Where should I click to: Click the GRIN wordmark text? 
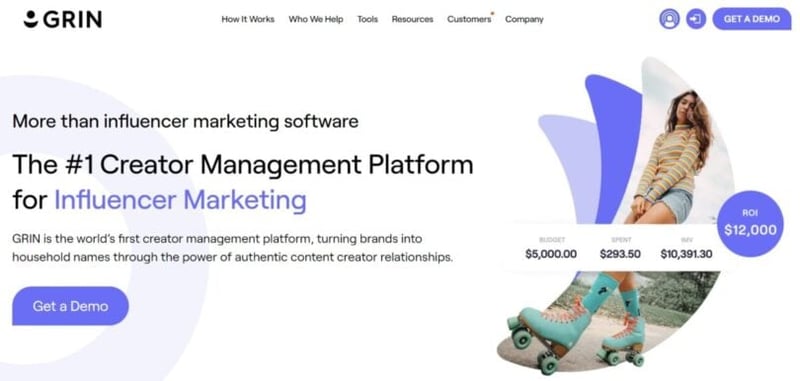(72, 19)
